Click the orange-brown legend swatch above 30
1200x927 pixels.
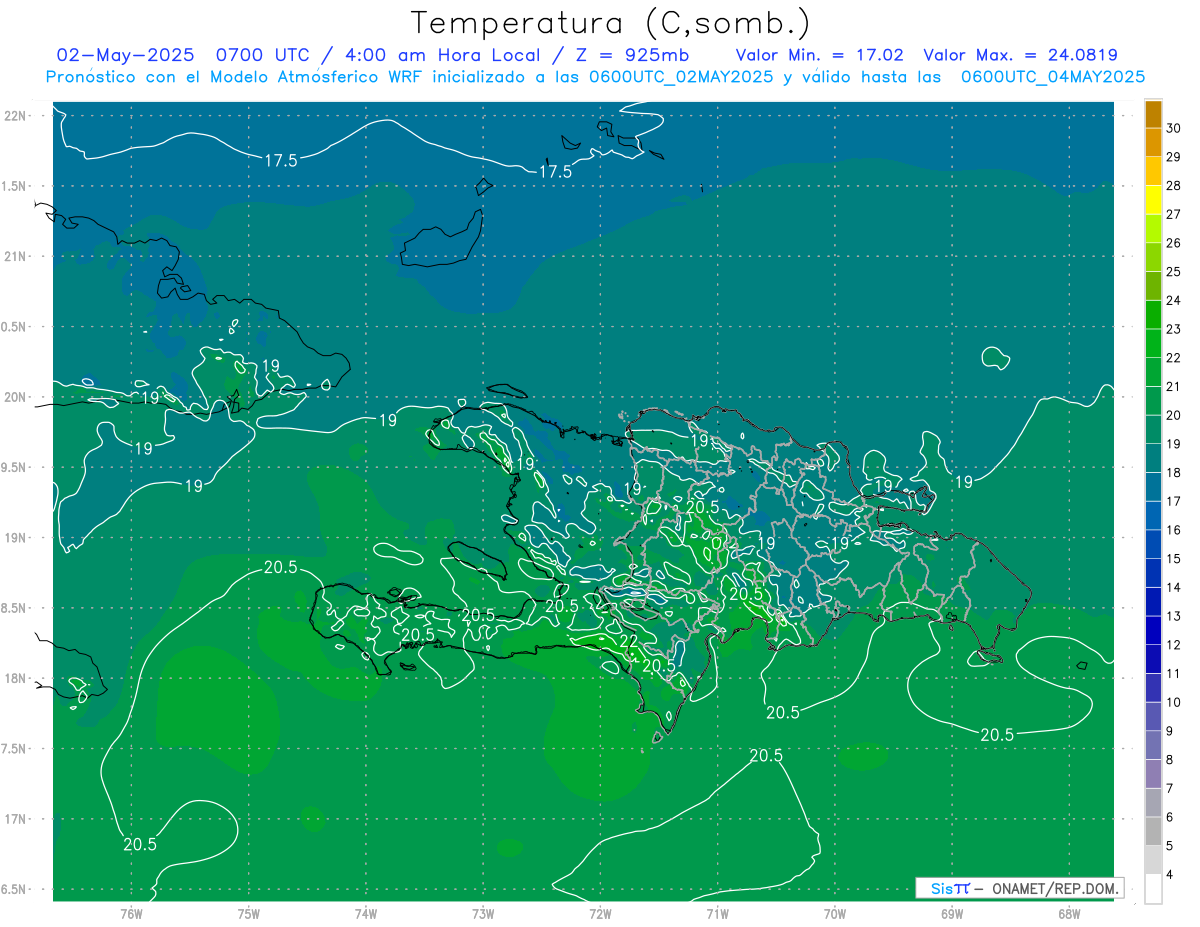click(x=1153, y=114)
